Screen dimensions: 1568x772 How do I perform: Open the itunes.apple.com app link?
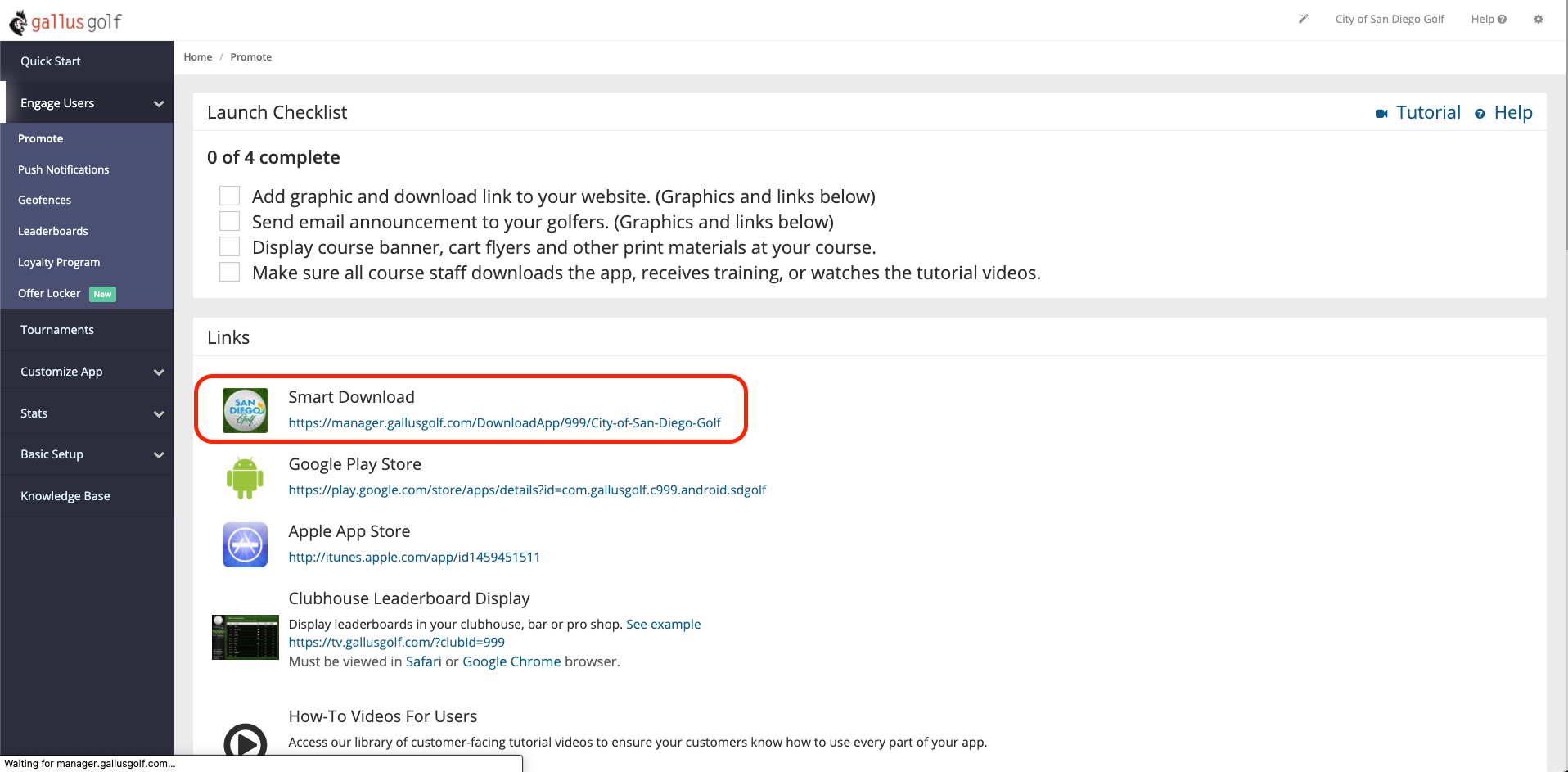pyautogui.click(x=414, y=558)
